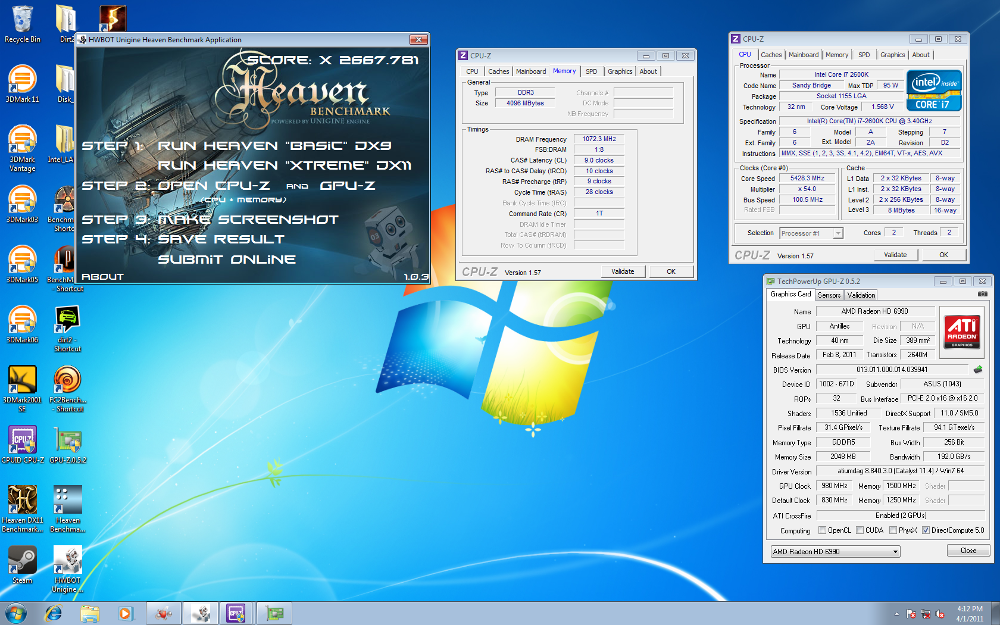The height and width of the screenshot is (625, 1000).
Task: Open the Heaven DX11 Benchmark desktop shortcut
Action: [x=22, y=509]
